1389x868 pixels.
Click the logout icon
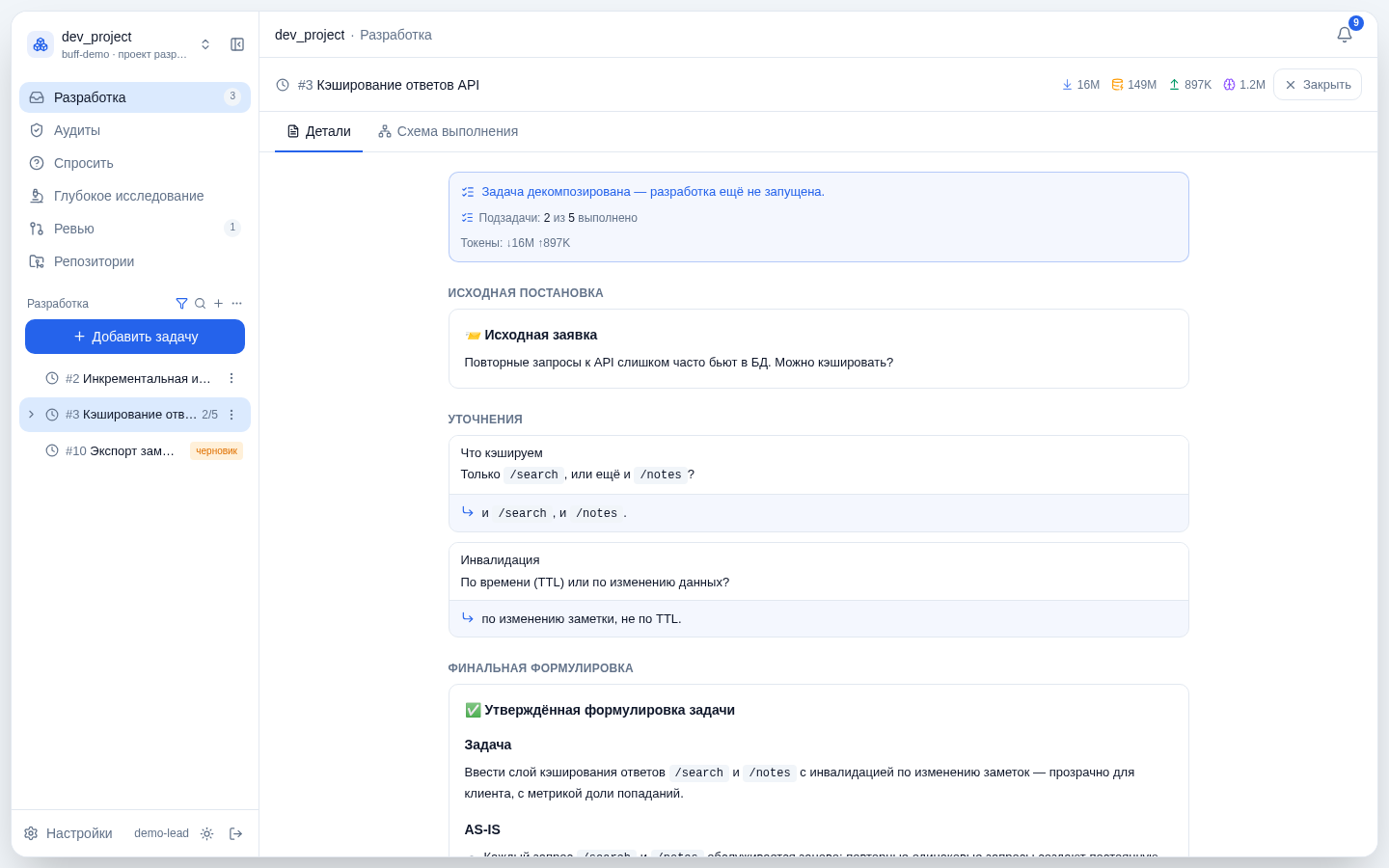[x=235, y=833]
